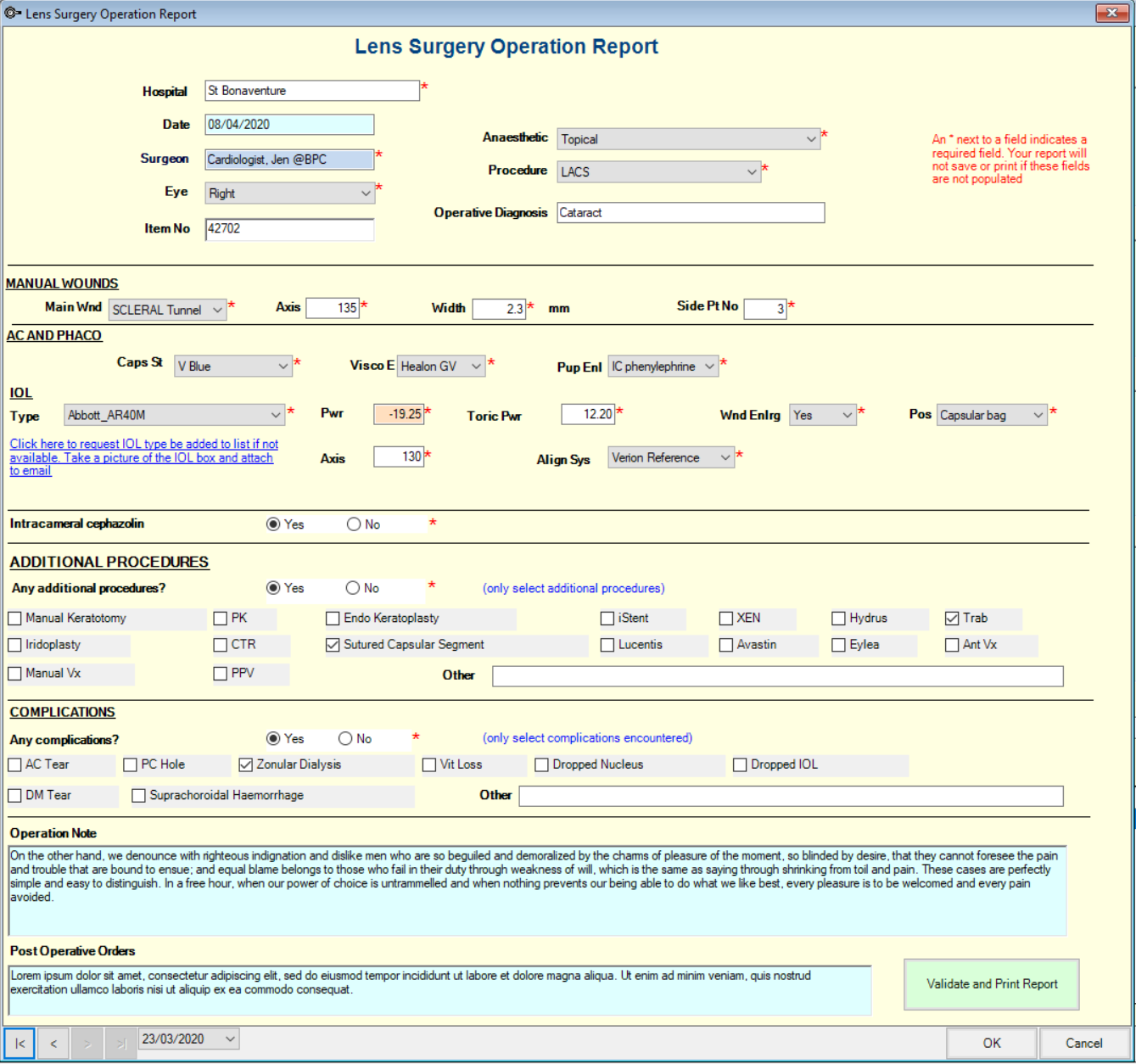Check the Eylea checkbox
The image size is (1136, 1064).
[839, 645]
